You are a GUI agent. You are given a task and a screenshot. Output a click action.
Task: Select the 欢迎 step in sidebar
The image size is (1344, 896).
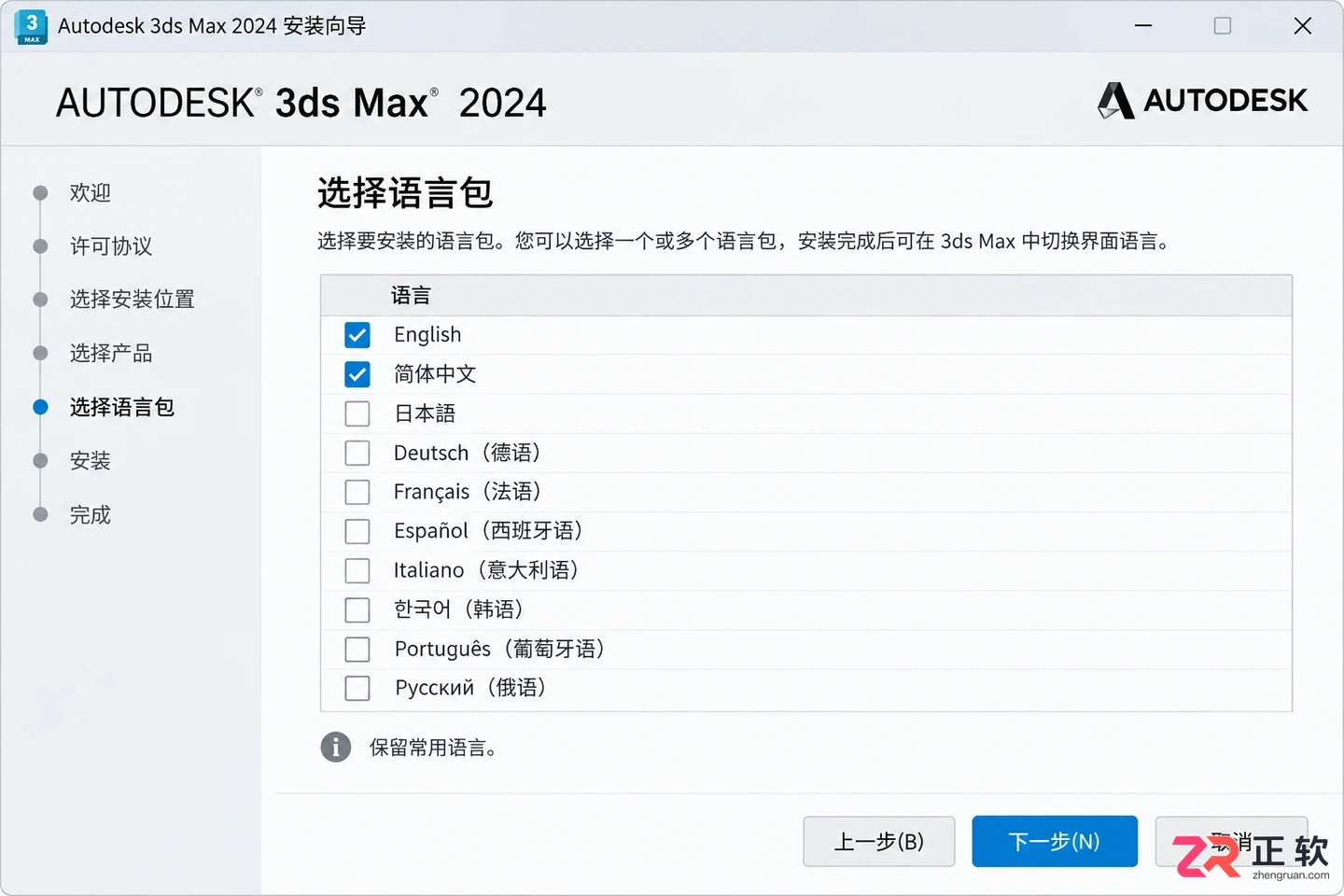click(x=91, y=192)
